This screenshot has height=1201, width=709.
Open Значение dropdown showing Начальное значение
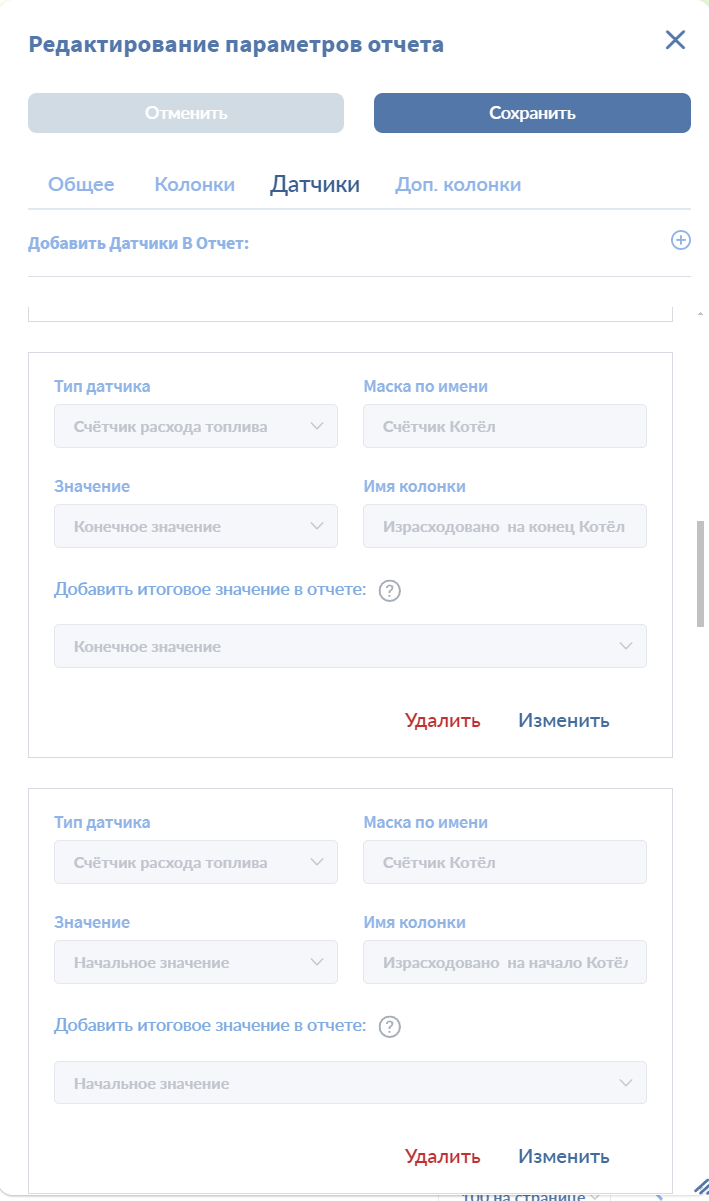click(196, 962)
